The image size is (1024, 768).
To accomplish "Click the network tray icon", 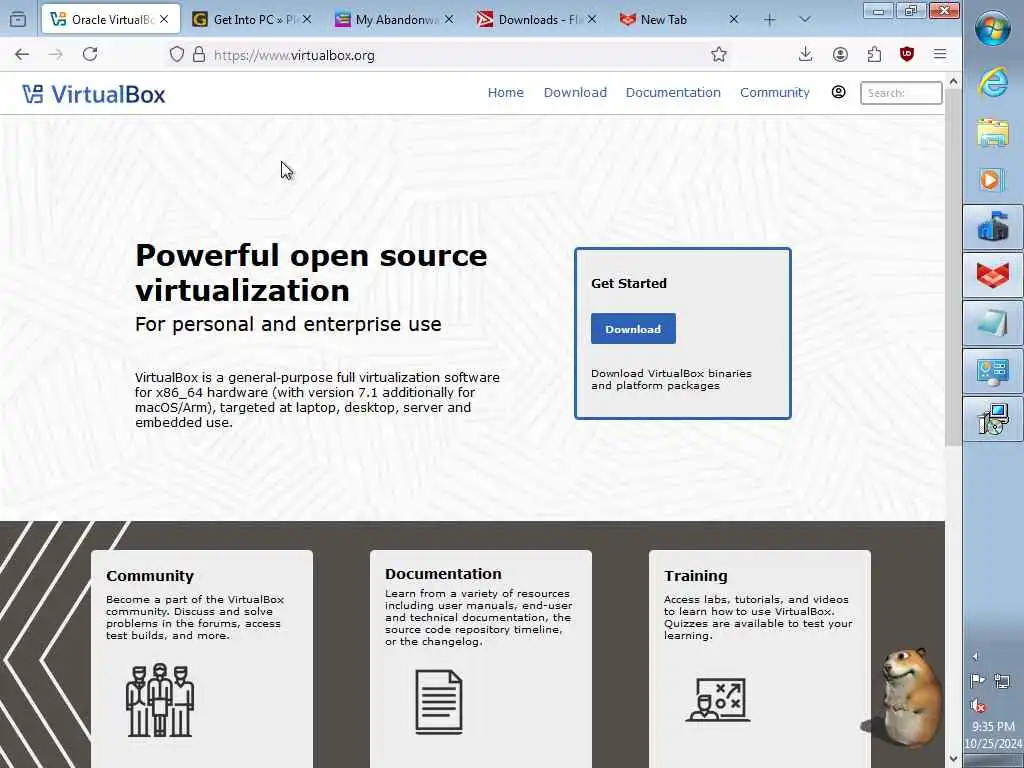I will [1002, 682].
